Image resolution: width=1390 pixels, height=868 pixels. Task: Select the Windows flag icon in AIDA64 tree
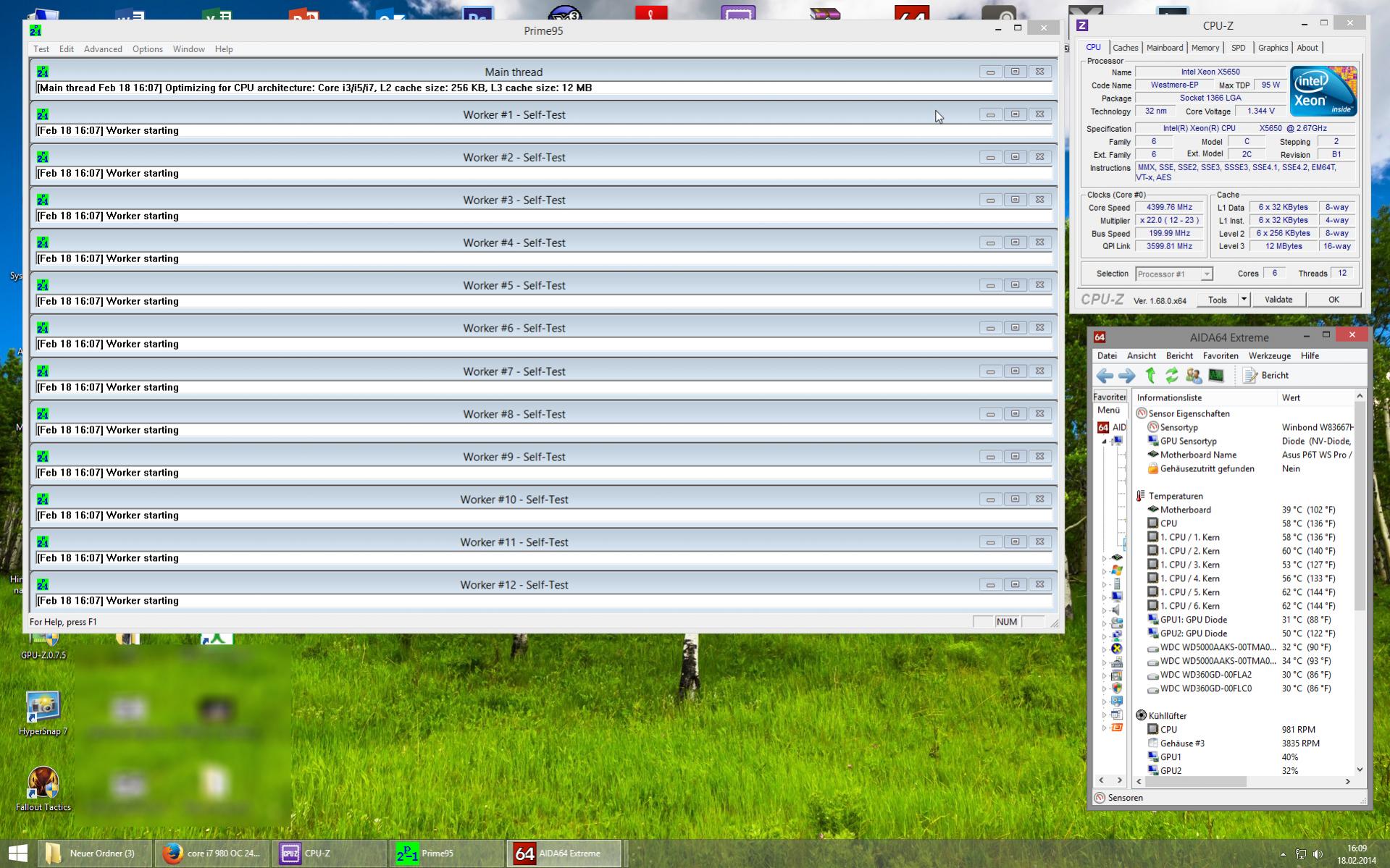[x=1117, y=571]
